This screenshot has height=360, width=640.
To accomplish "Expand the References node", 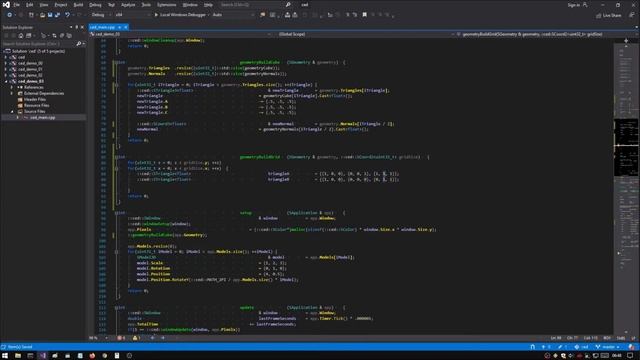I will pyautogui.click(x=11, y=87).
